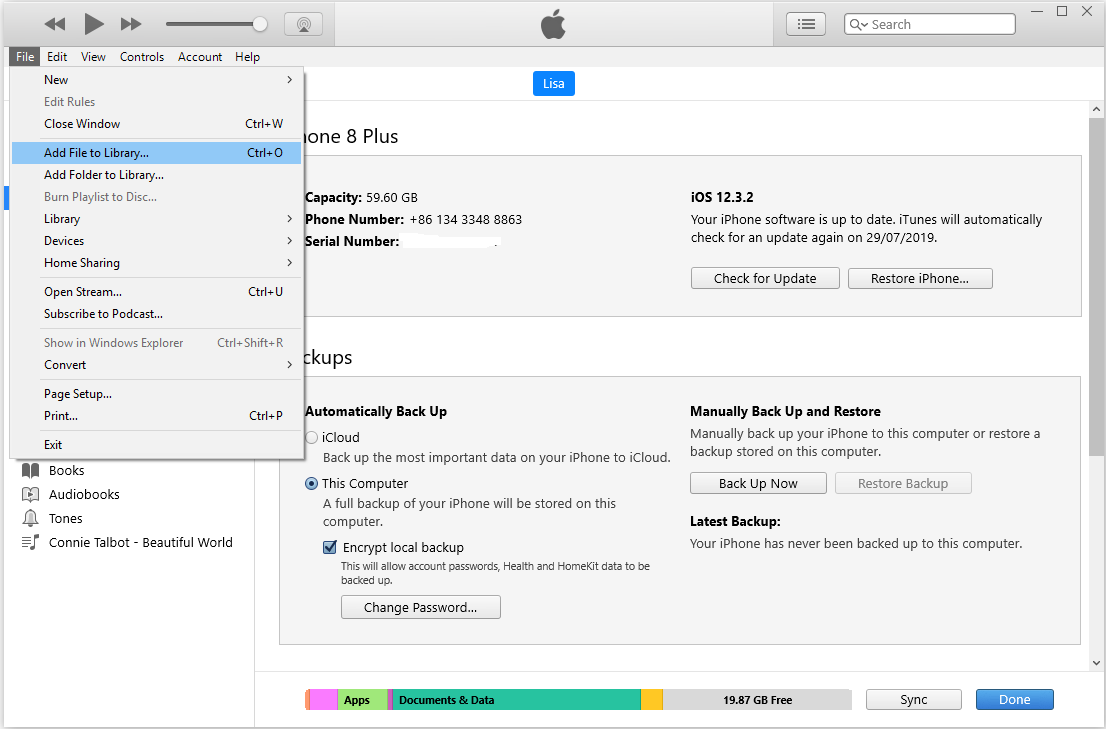Expand the Devices submenu arrow
This screenshot has width=1106, height=729.
(289, 240)
